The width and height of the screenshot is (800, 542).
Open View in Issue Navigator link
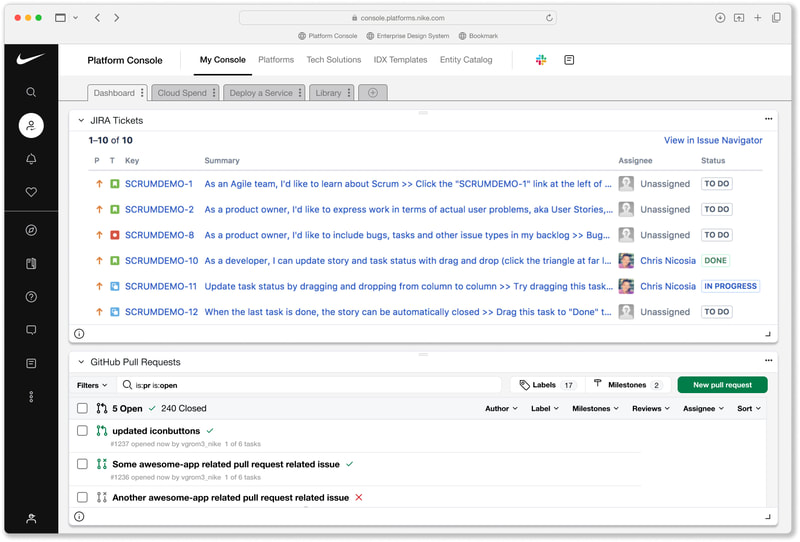pos(713,140)
